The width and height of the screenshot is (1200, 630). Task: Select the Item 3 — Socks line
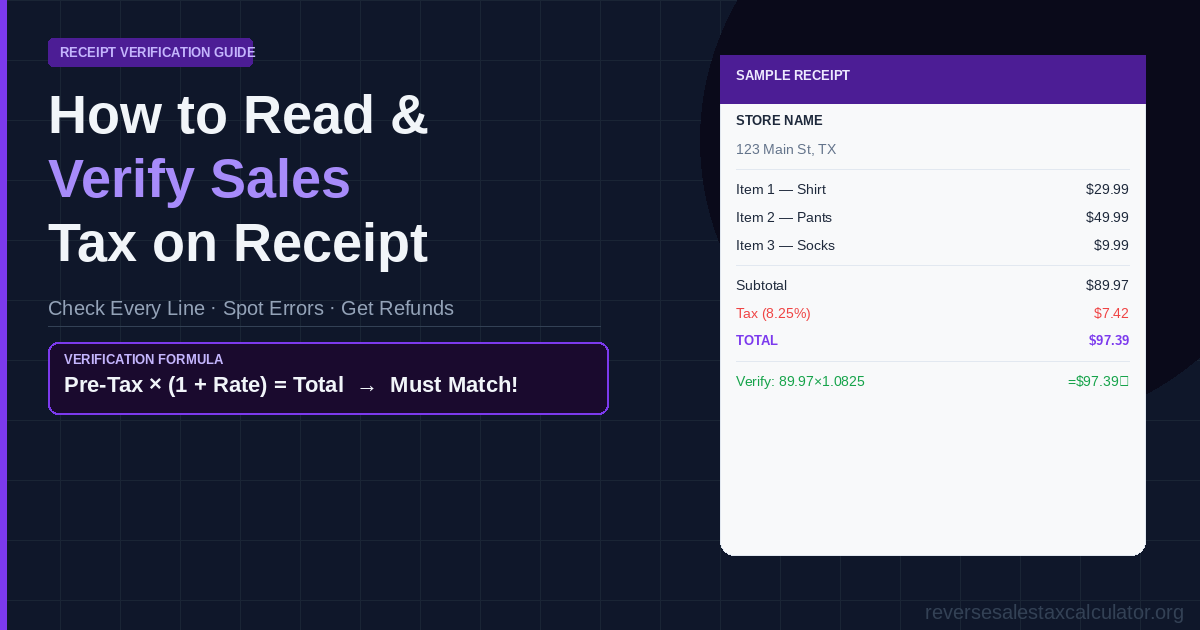tap(933, 245)
